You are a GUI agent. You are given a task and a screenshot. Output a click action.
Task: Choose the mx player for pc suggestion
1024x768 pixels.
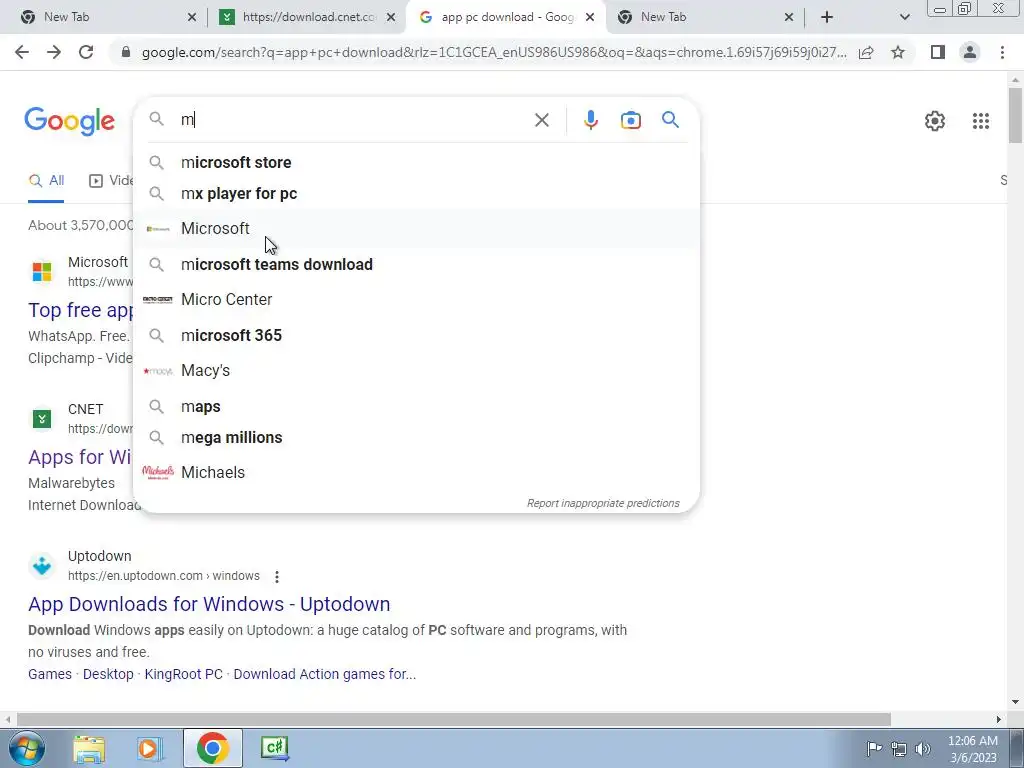(417, 194)
